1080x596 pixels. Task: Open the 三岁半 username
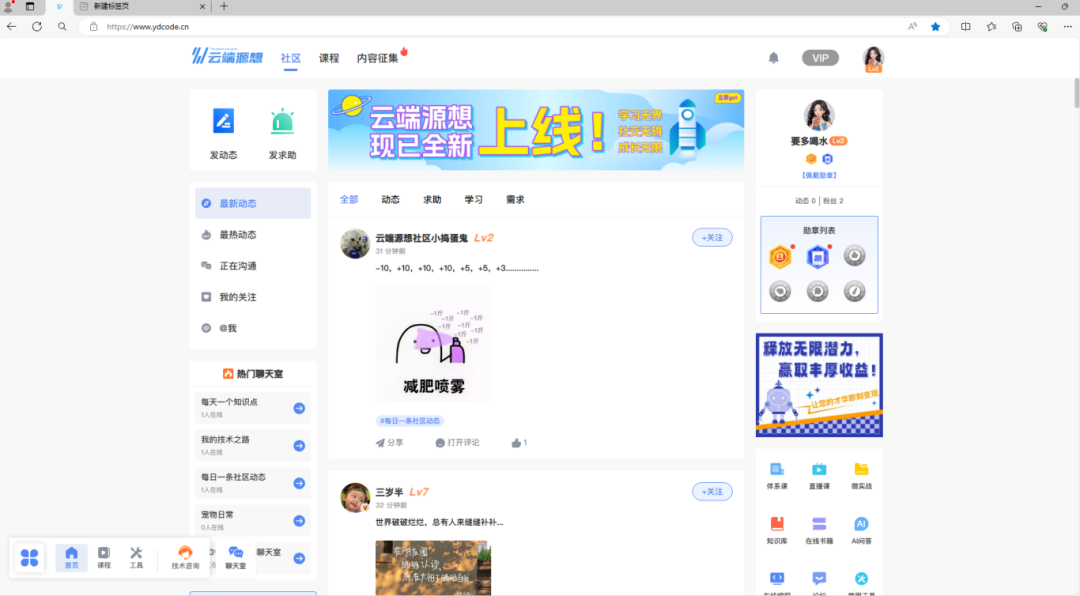[389, 492]
